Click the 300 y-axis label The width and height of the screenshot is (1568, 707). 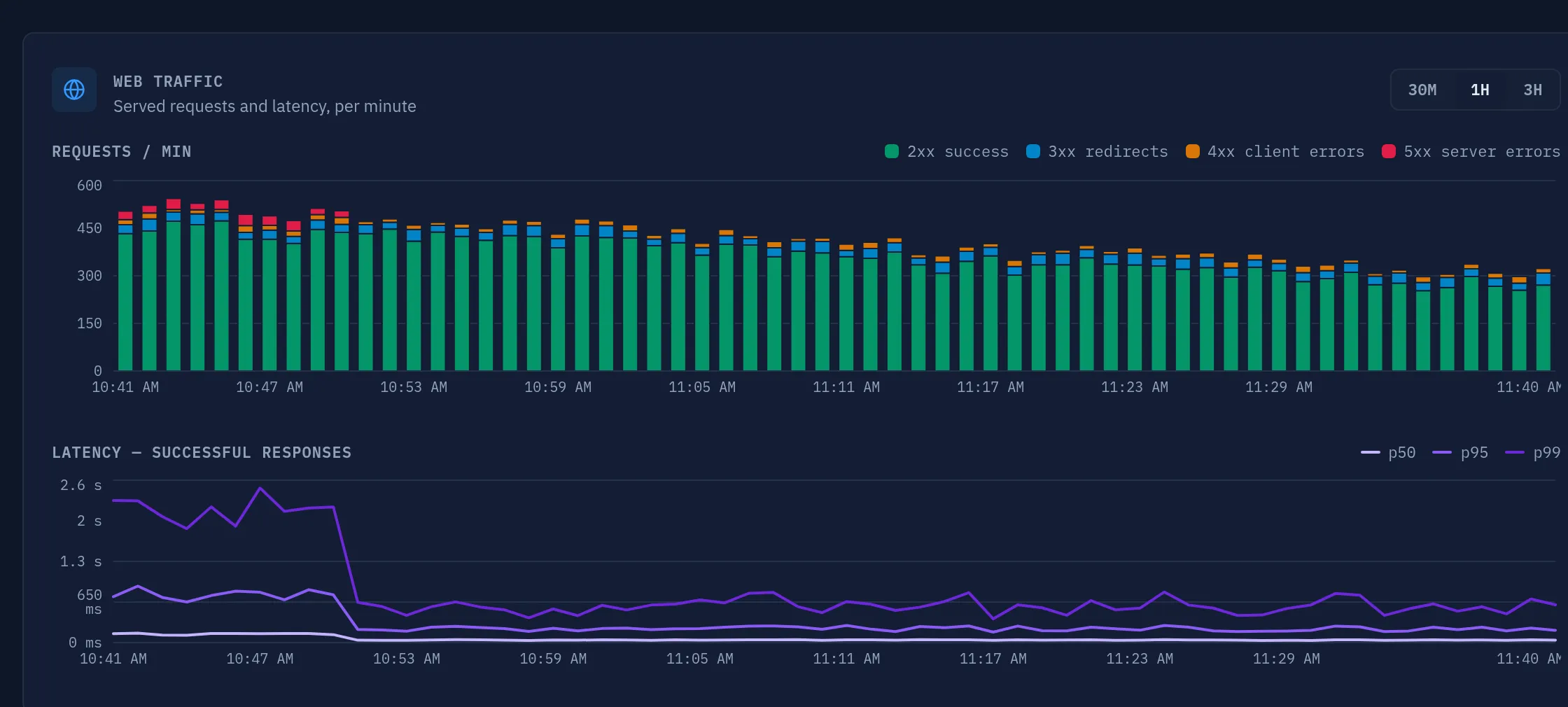pyautogui.click(x=90, y=276)
